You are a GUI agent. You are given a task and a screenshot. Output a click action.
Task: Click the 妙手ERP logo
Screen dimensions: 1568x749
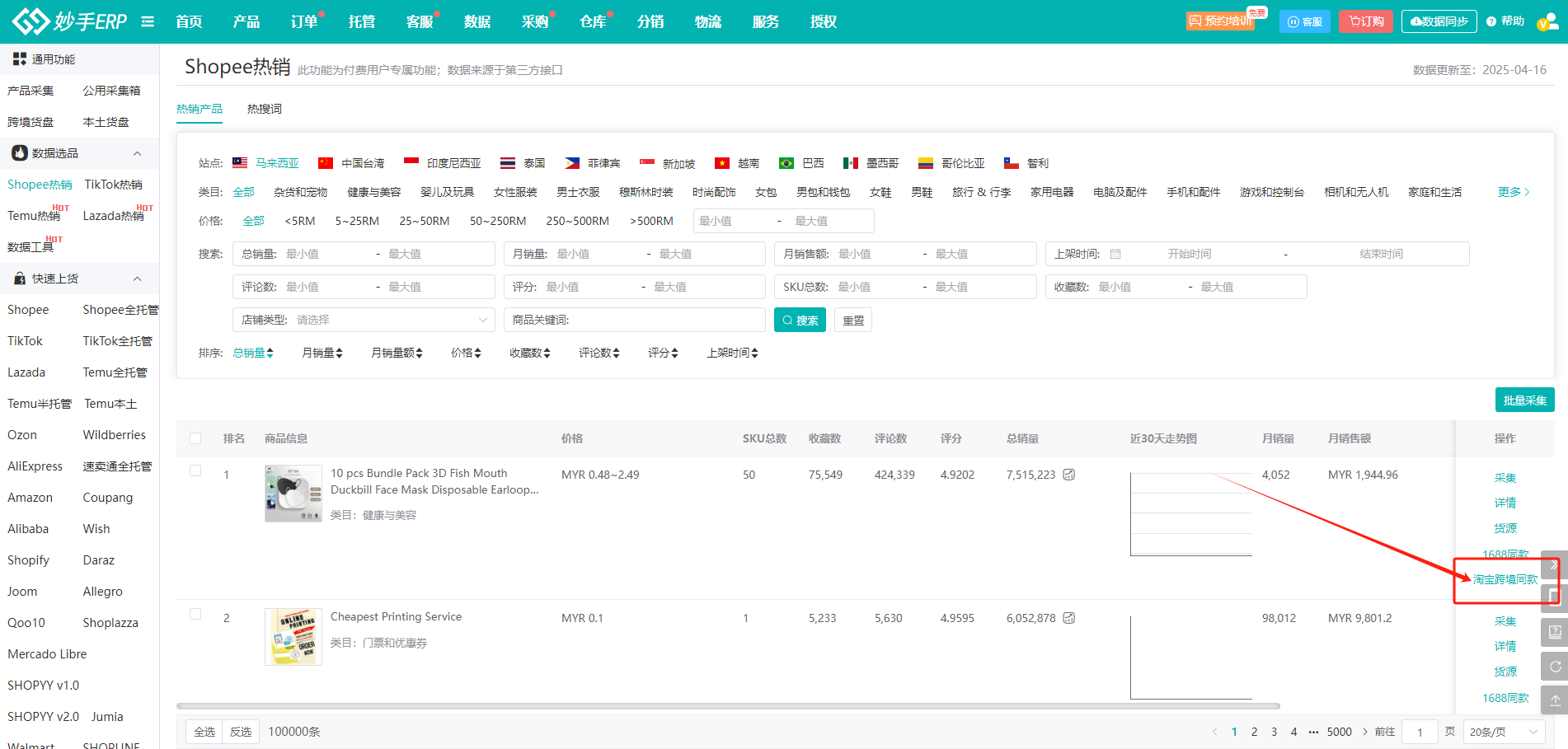[x=69, y=21]
